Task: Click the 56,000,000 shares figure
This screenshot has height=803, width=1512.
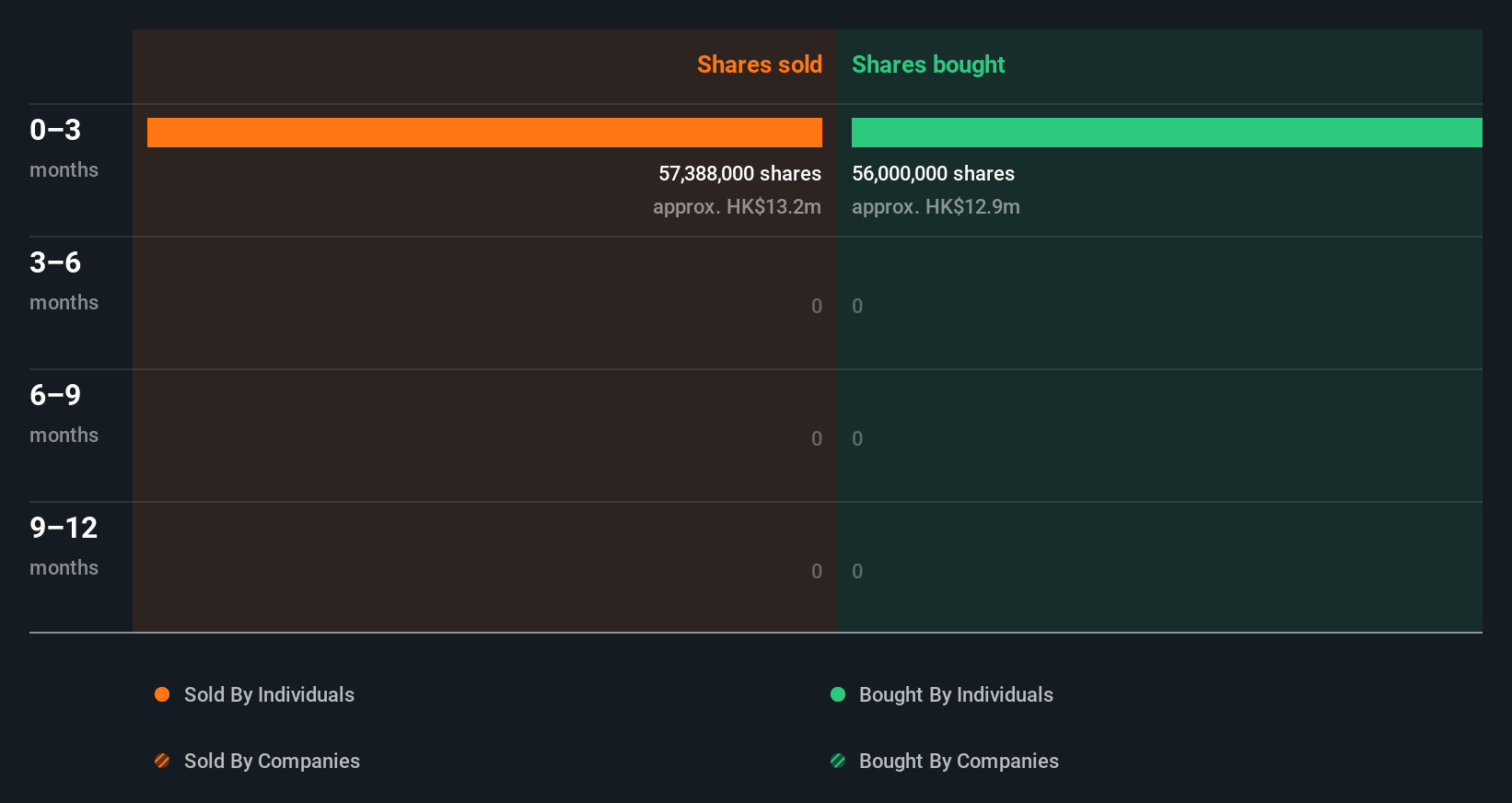Action: 933,173
